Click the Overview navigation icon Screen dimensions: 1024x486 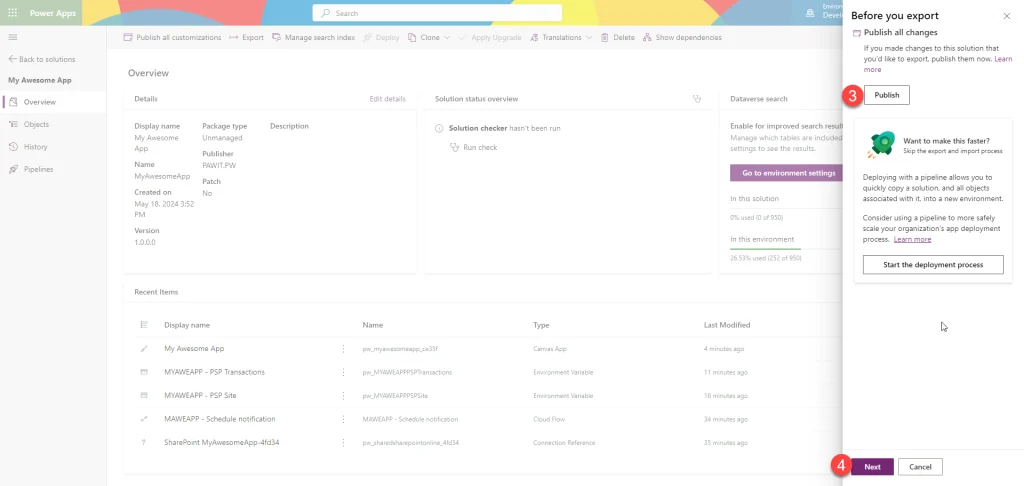pyautogui.click(x=13, y=102)
